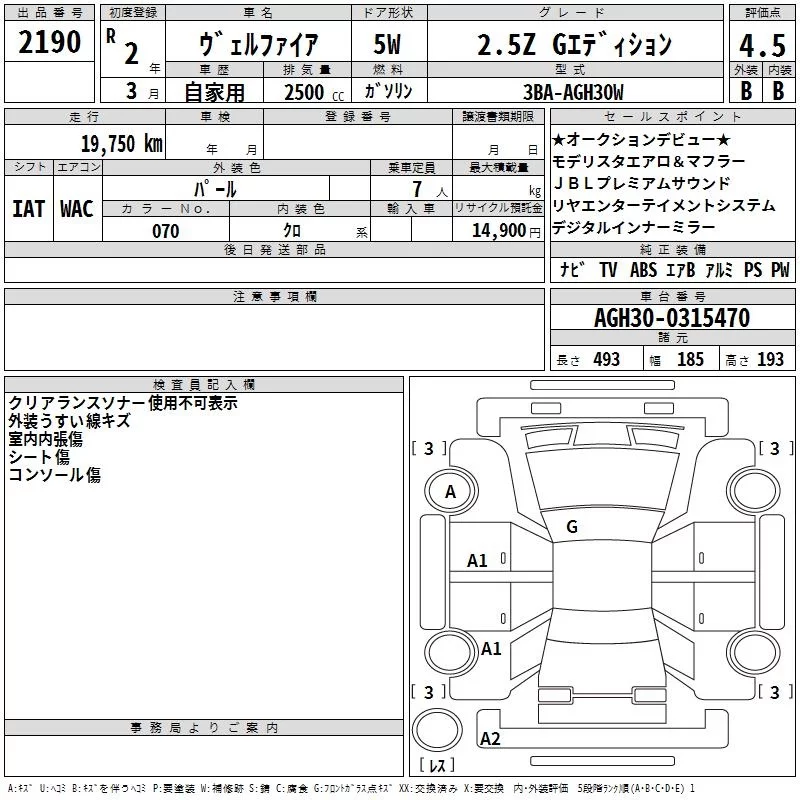Click shift type IAT
Viewport: 800px width, 800px height.
point(28,209)
